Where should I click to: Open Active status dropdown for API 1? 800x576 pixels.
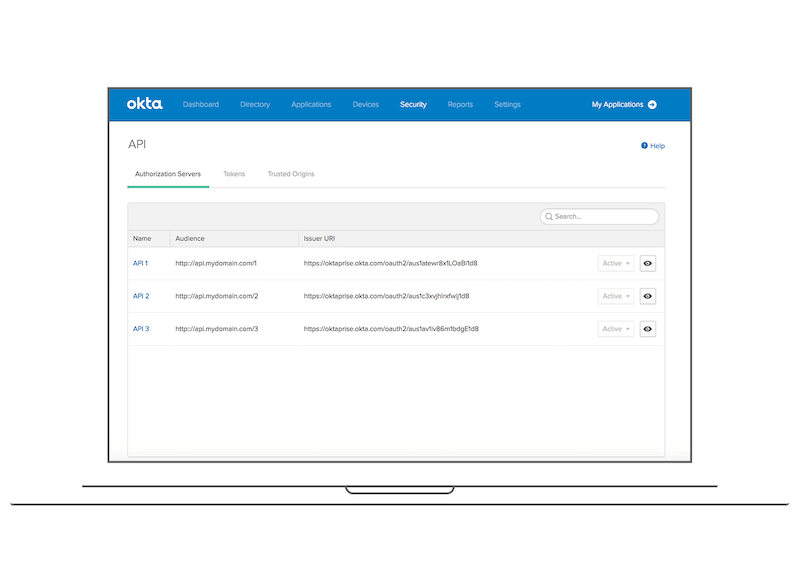click(x=615, y=264)
